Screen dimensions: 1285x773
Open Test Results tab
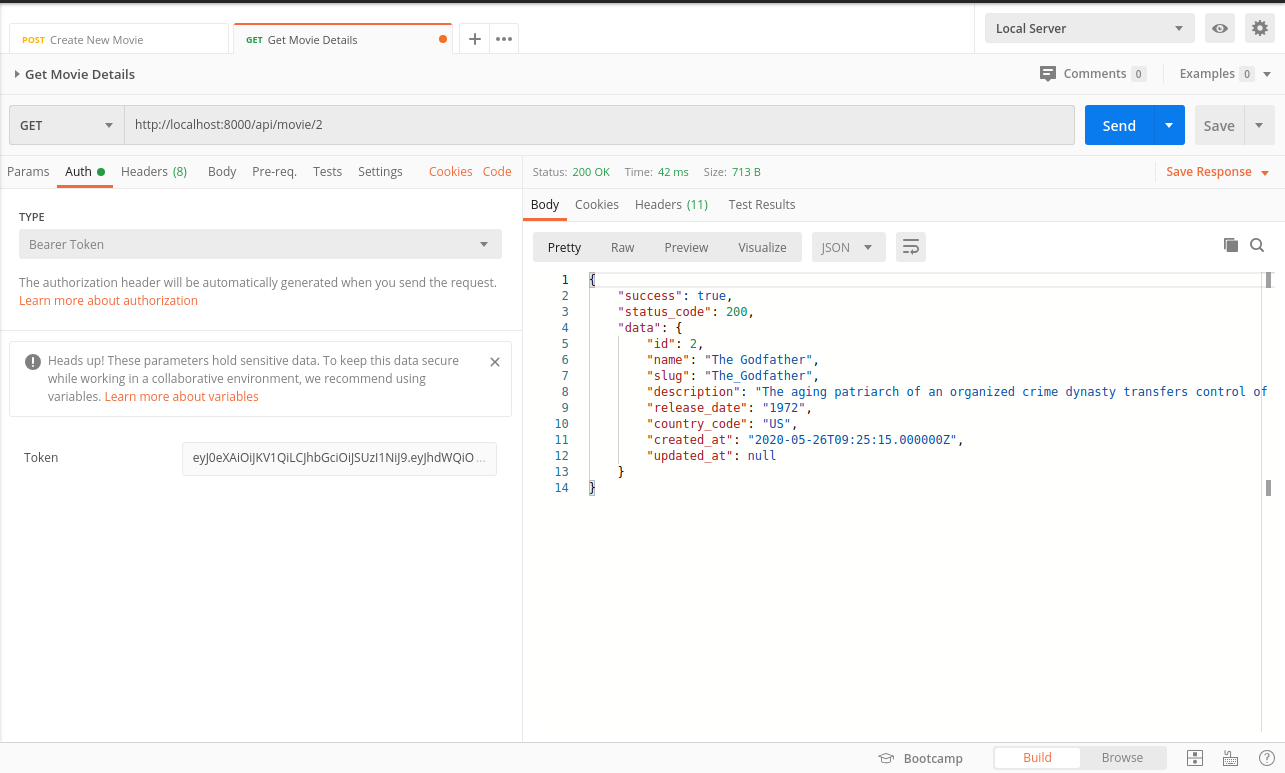click(762, 204)
